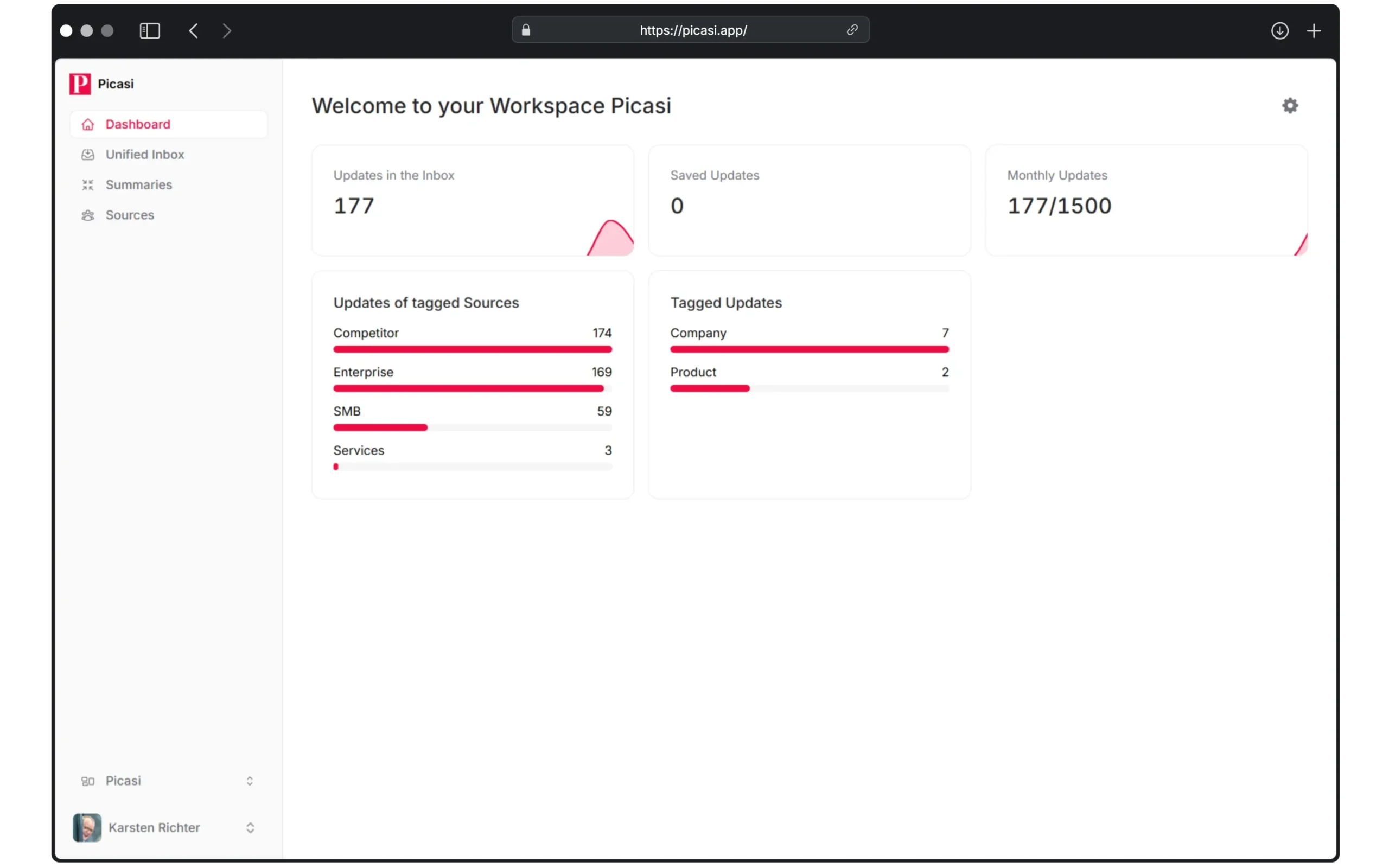Select Summaries in the sidebar menu
Screen dimensions: 1389x868
pos(139,184)
